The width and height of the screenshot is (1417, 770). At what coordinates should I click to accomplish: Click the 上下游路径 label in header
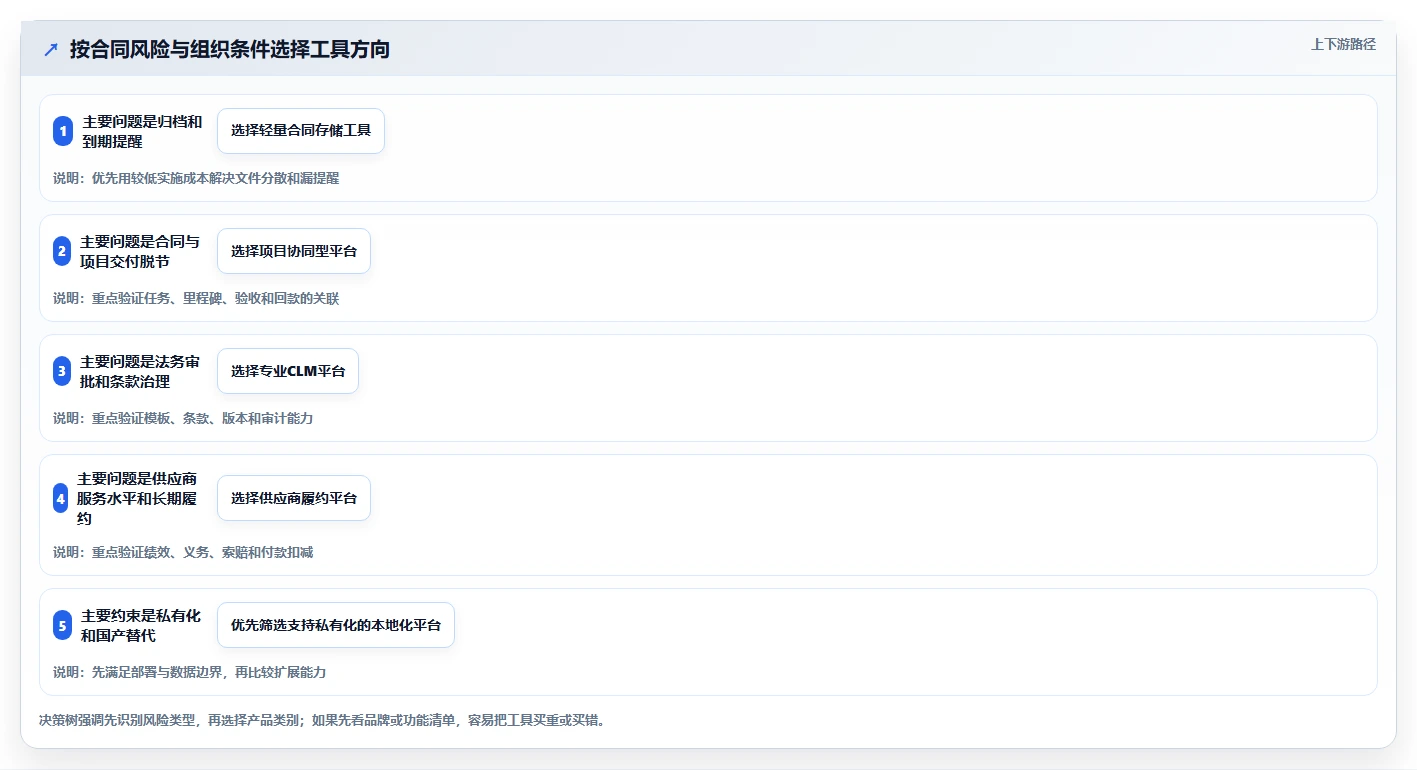coord(1343,44)
